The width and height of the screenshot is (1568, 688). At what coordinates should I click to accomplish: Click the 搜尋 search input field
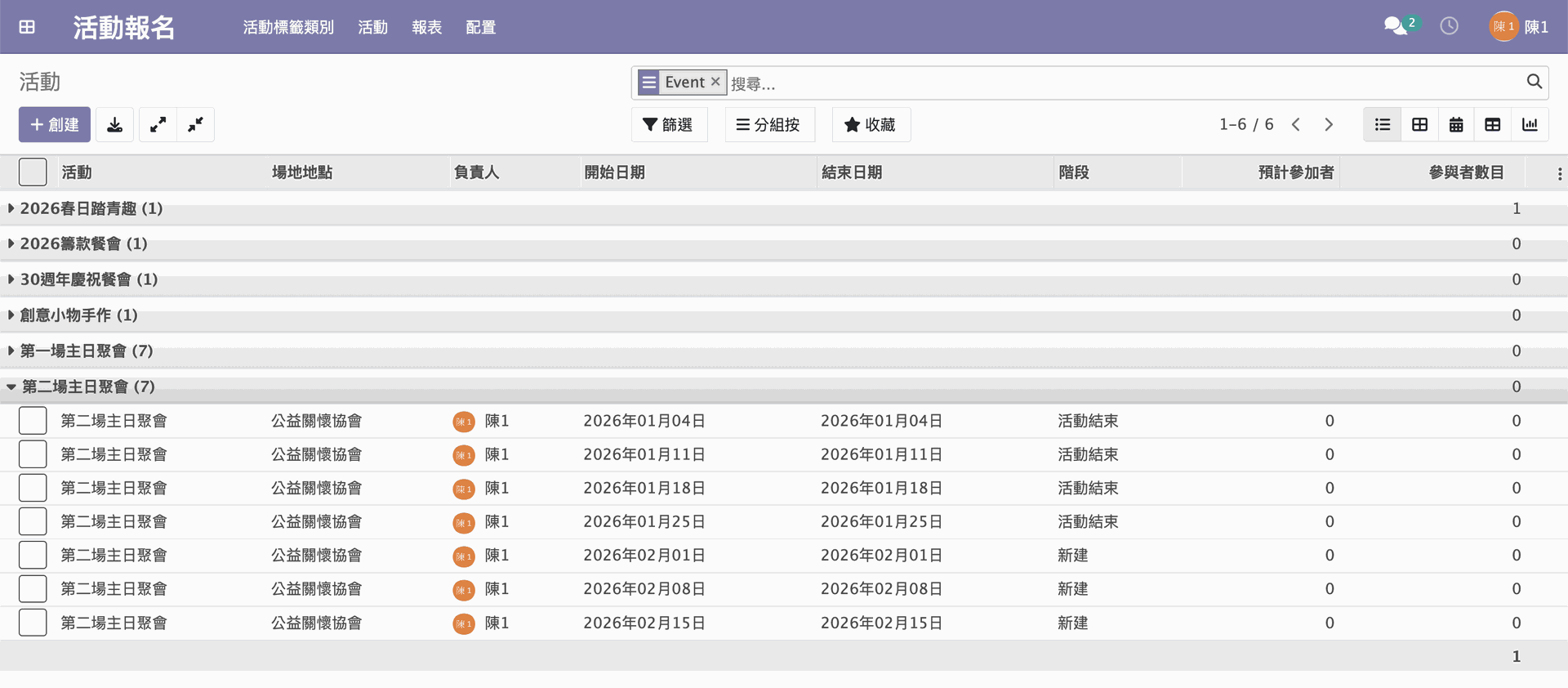coord(1119,83)
